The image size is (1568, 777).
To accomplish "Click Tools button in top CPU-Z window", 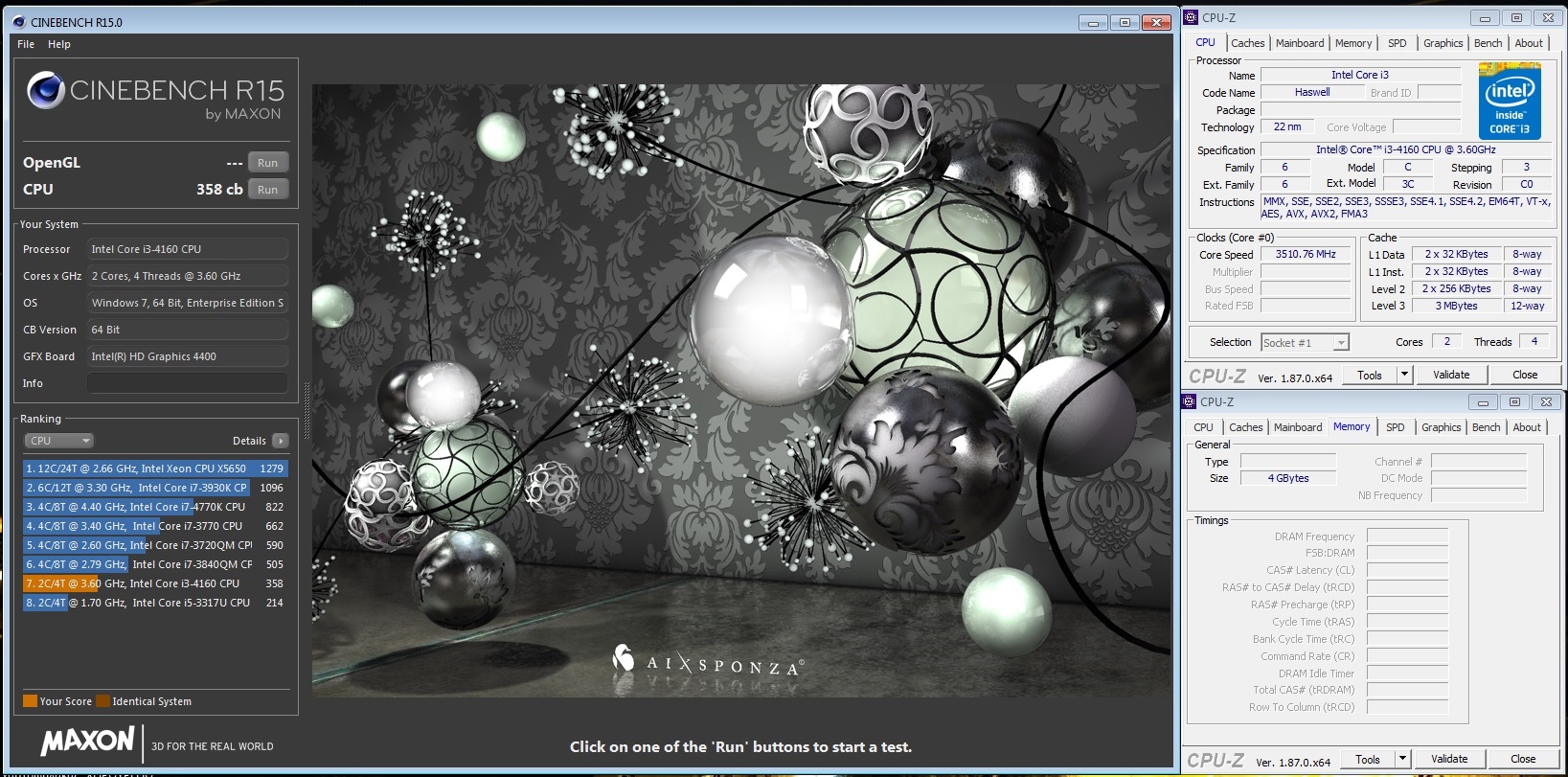I will pos(1370,375).
